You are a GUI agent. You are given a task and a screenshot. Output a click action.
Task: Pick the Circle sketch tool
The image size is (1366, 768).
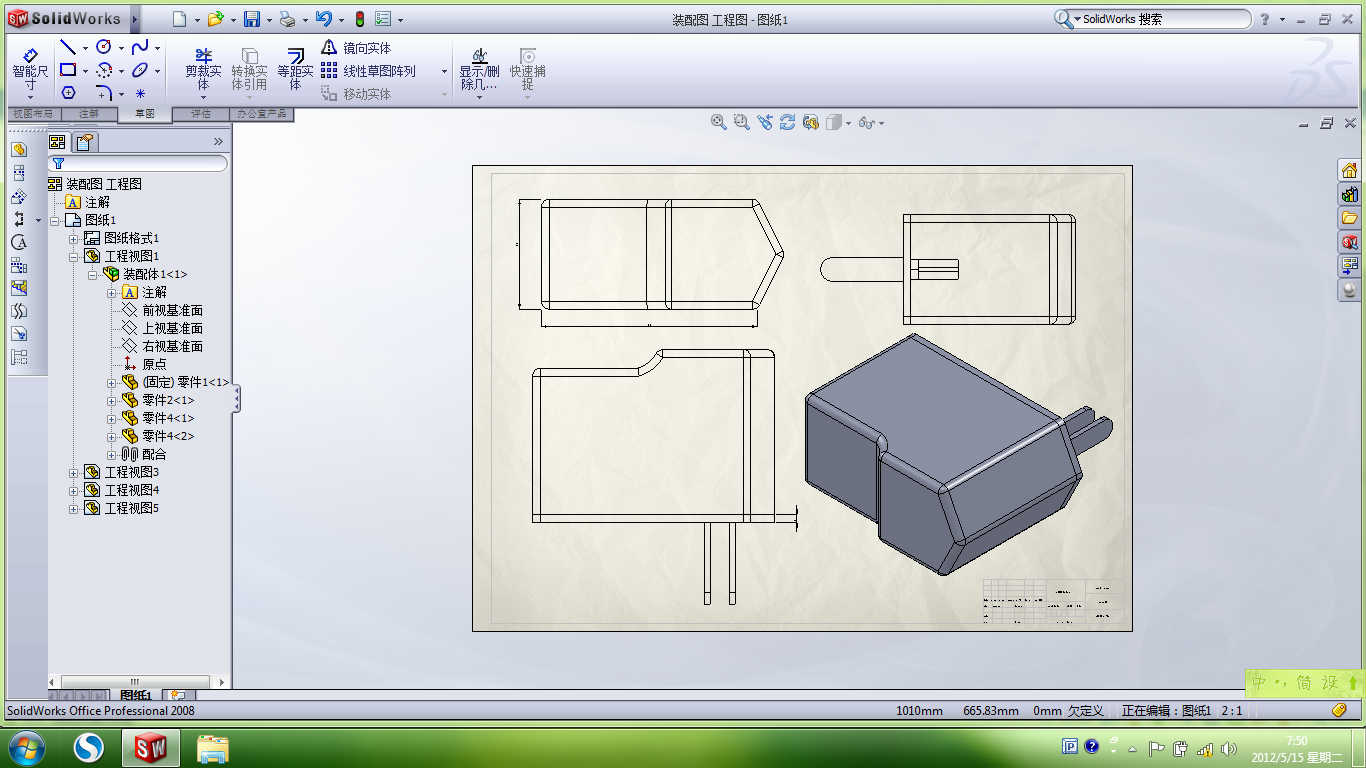click(103, 47)
